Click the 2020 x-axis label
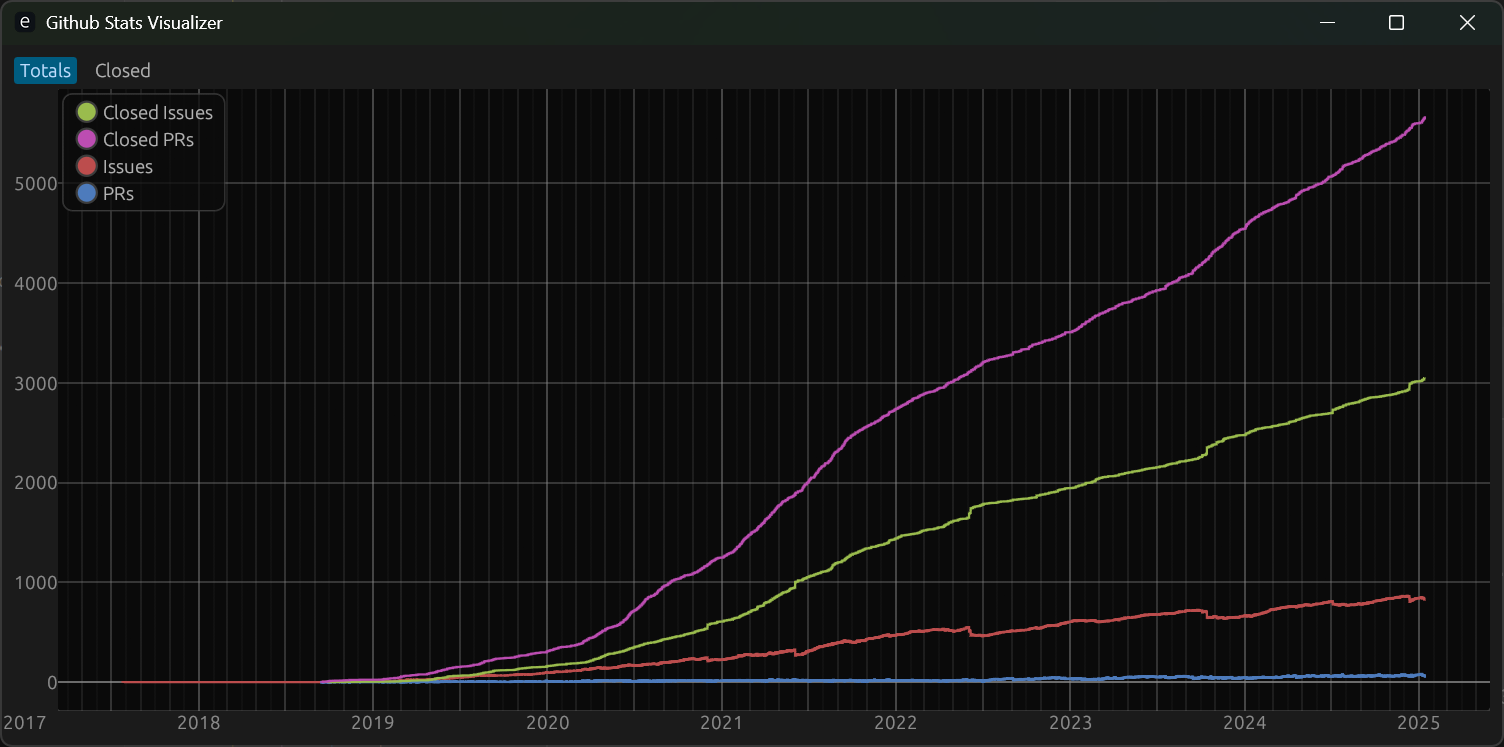 [548, 722]
